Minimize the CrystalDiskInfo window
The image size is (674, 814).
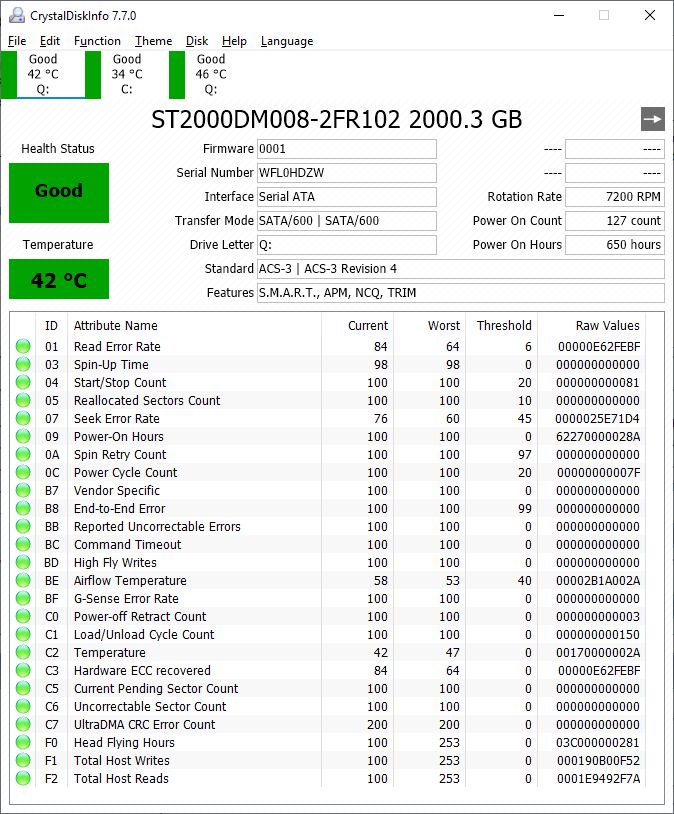(x=559, y=16)
